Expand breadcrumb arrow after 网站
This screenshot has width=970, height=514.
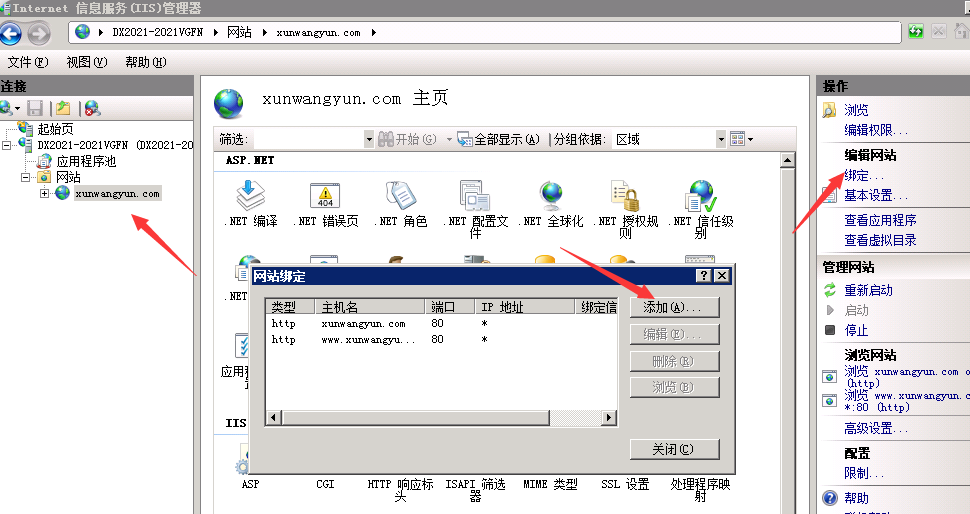(x=265, y=33)
